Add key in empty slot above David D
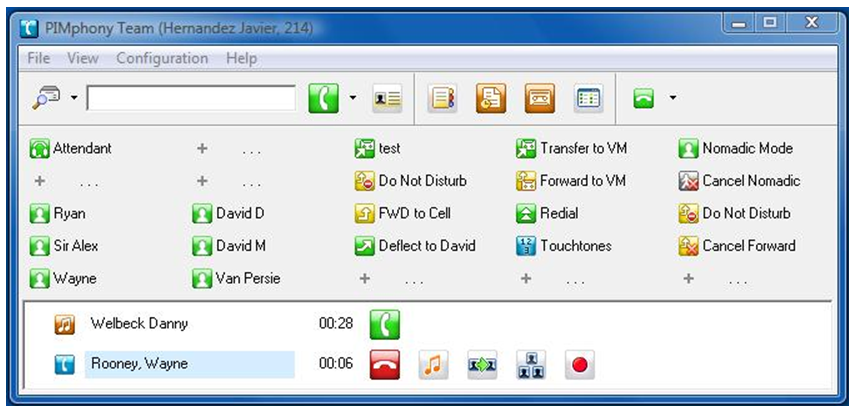The image size is (849, 409). 202,181
